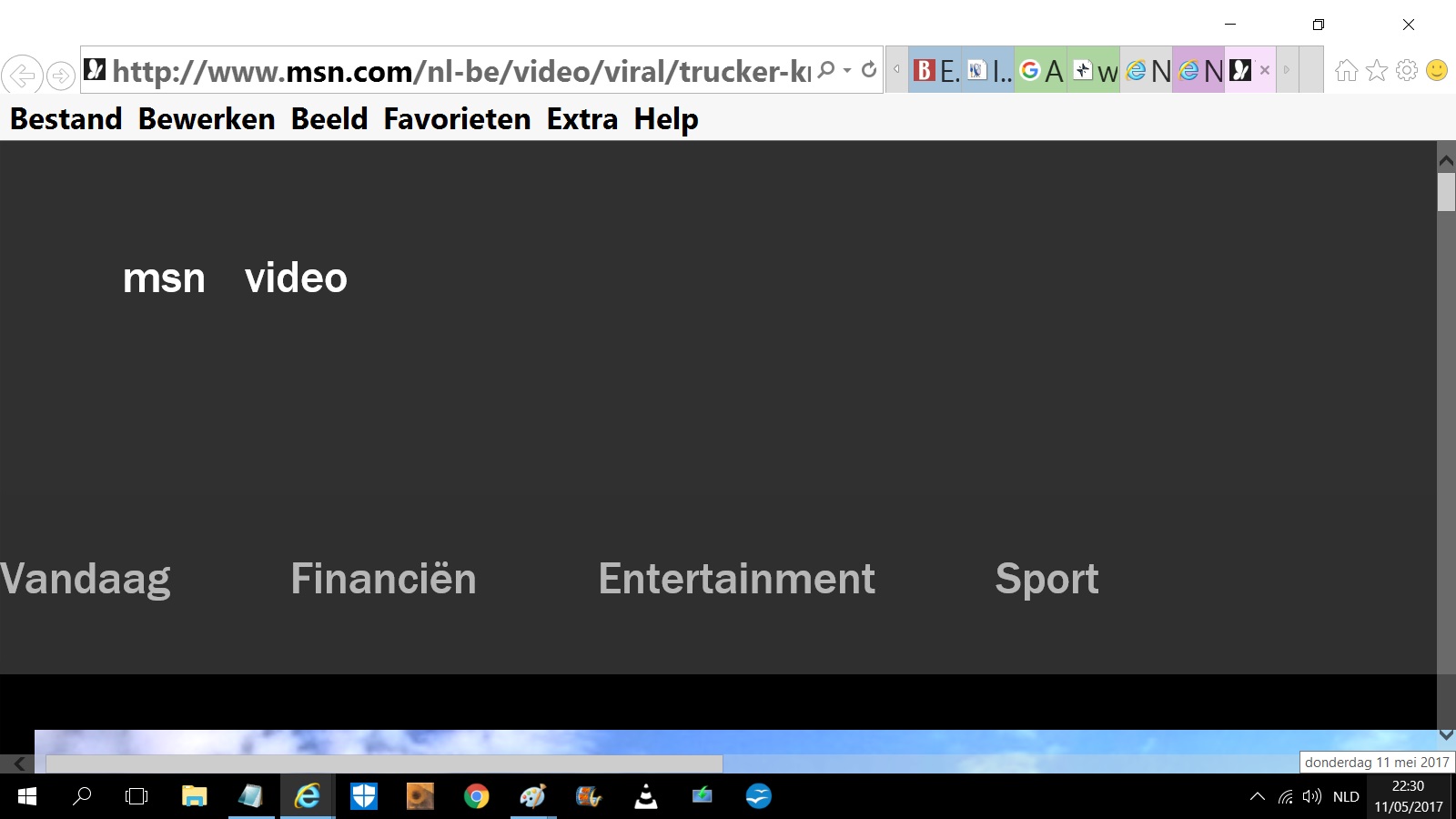The height and width of the screenshot is (819, 1456).
Task: Go forward with the browser forward arrow
Action: (x=61, y=76)
